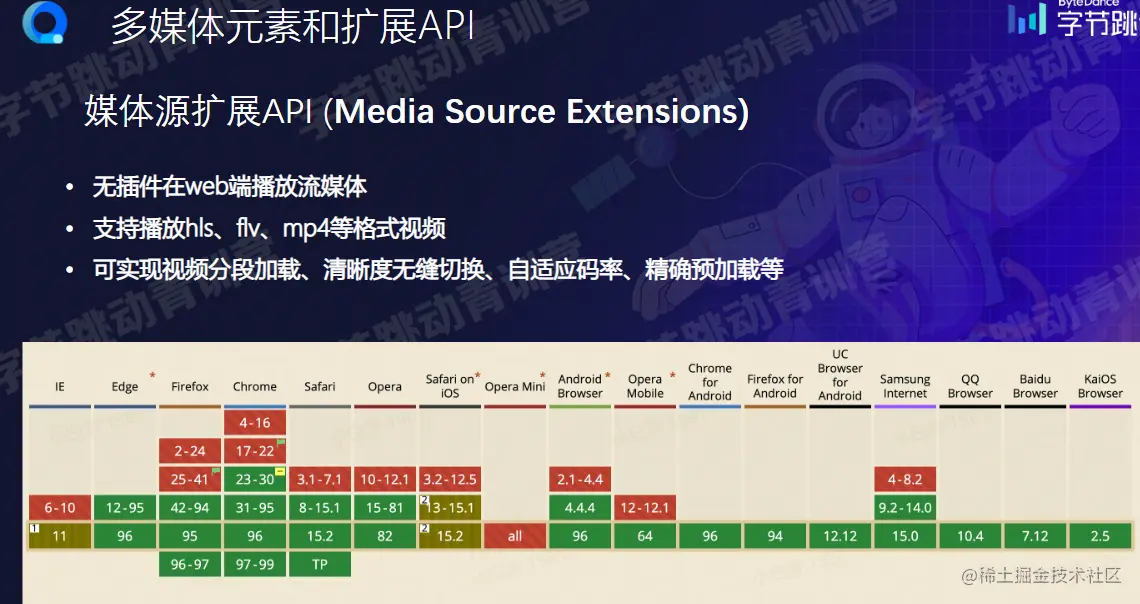Select the IE column header
This screenshot has height=604, width=1140.
(60, 387)
